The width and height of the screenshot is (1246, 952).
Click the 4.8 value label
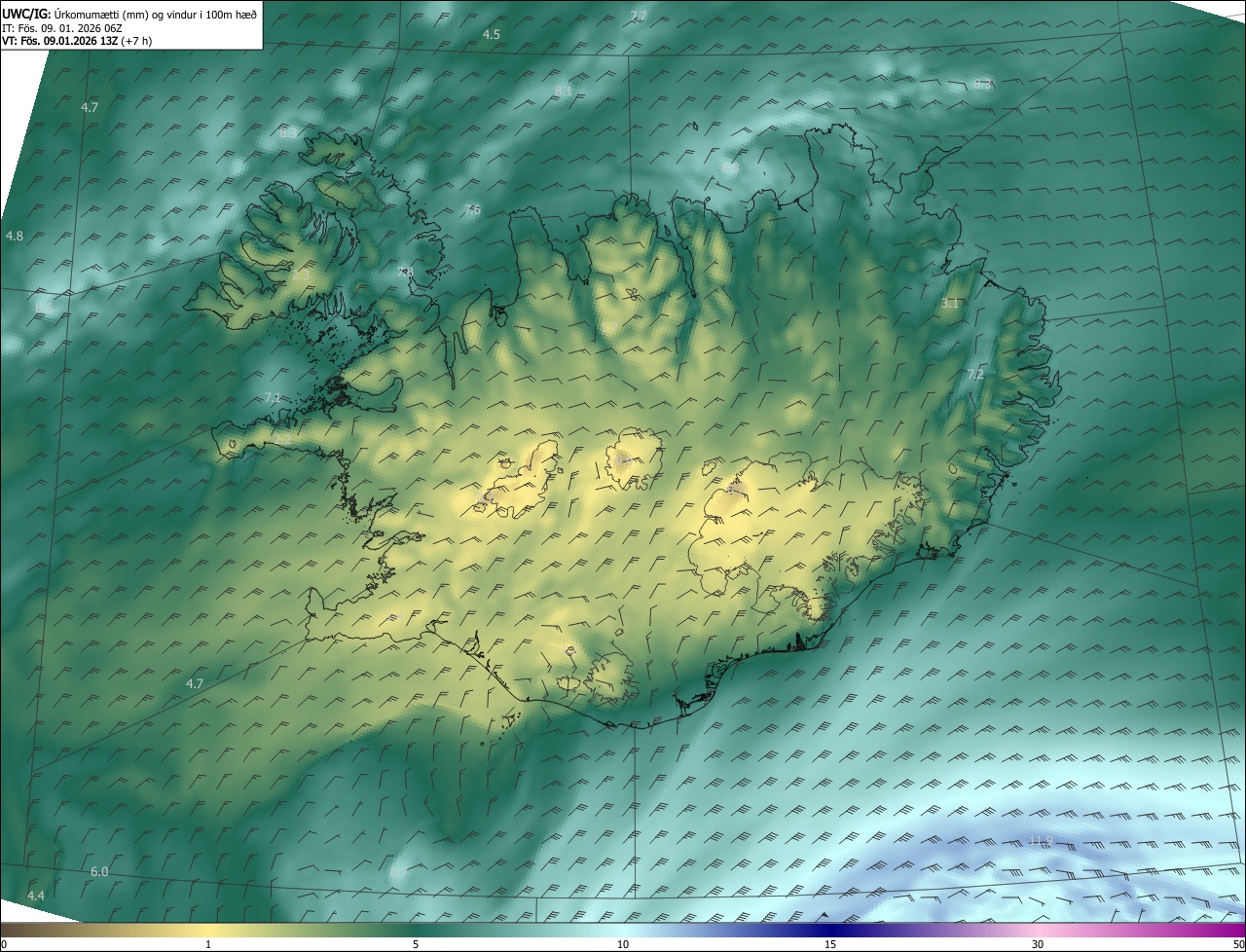coord(15,236)
